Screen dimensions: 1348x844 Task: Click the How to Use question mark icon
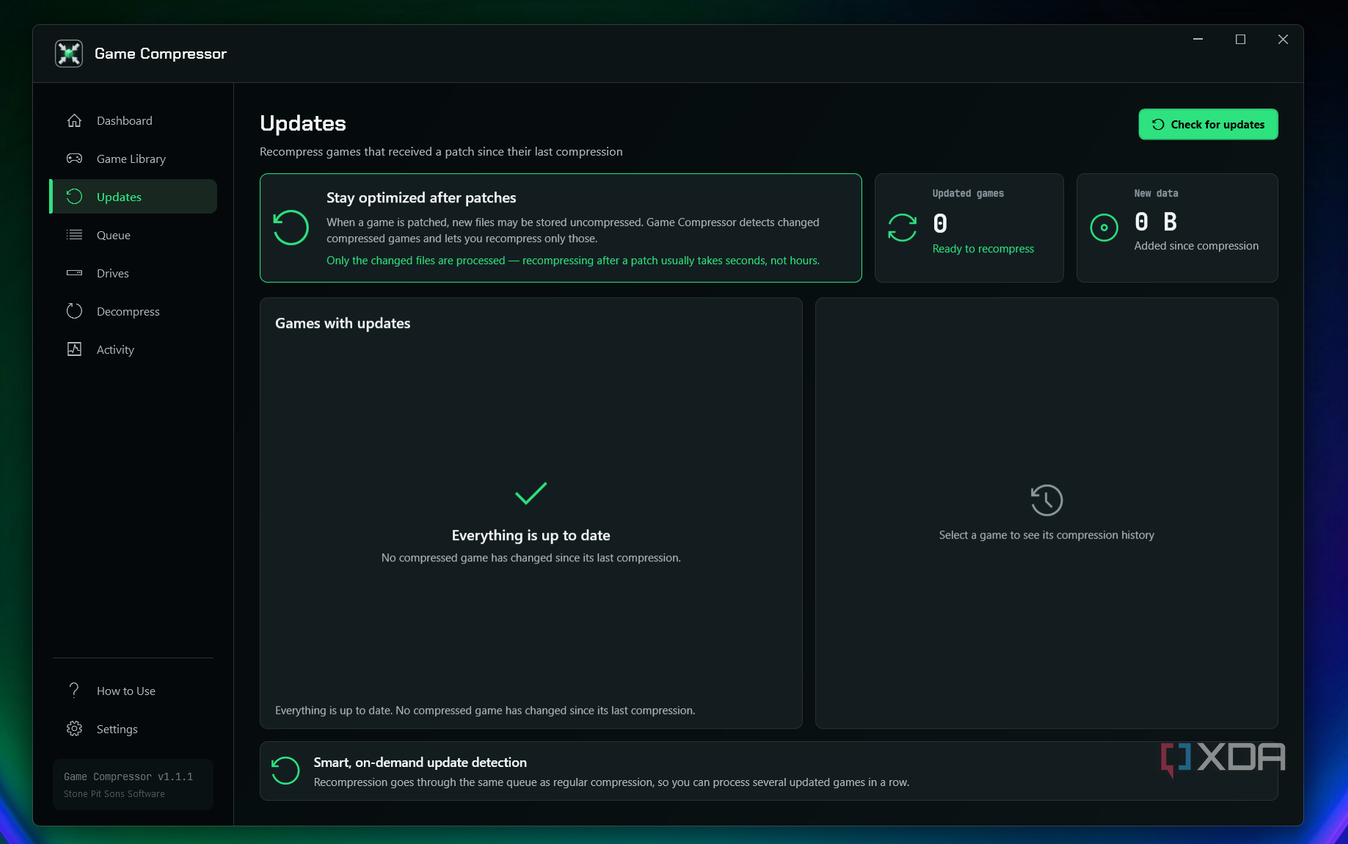point(74,690)
